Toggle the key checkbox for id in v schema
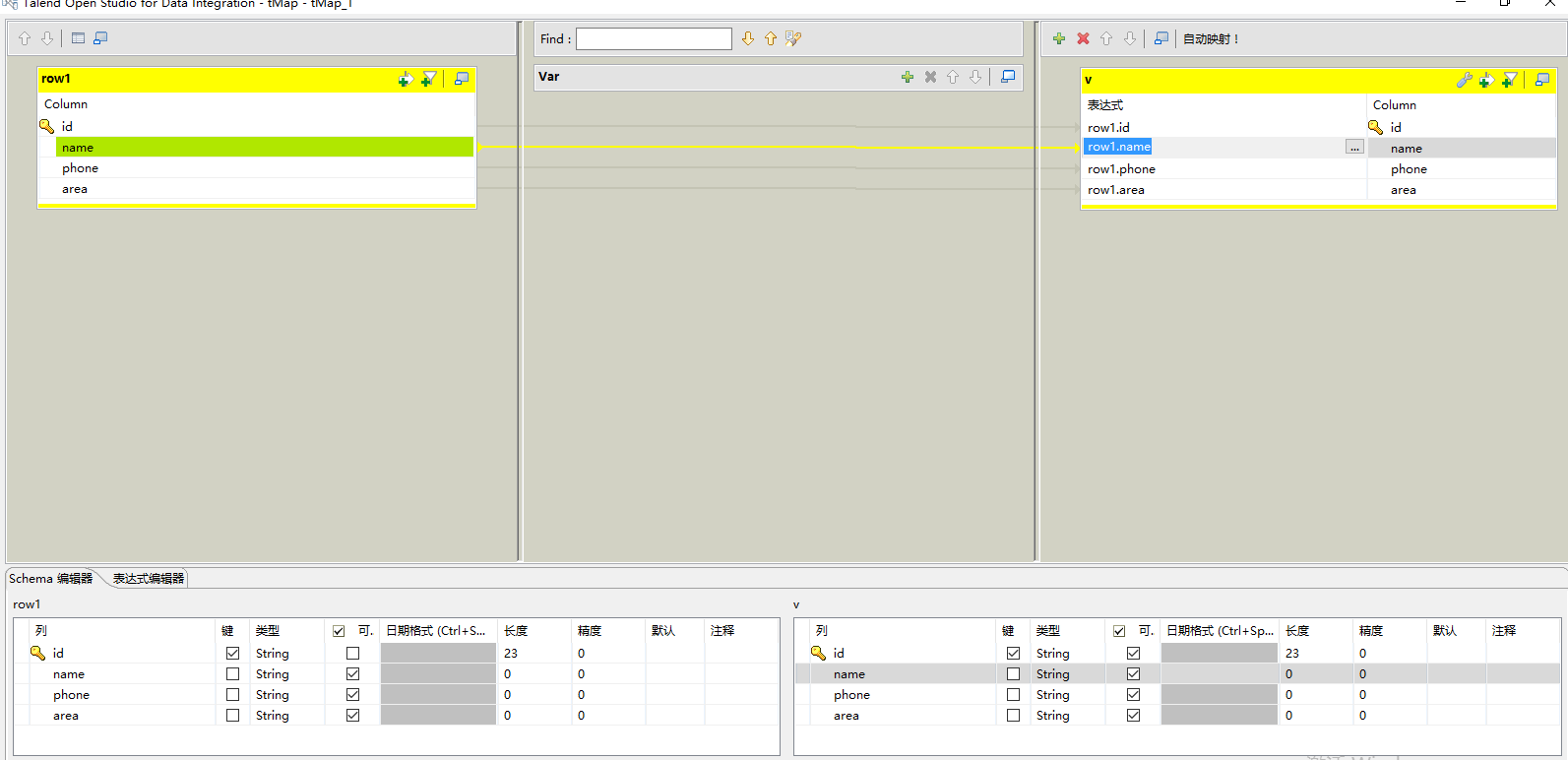The width and height of the screenshot is (1568, 760). (1013, 653)
